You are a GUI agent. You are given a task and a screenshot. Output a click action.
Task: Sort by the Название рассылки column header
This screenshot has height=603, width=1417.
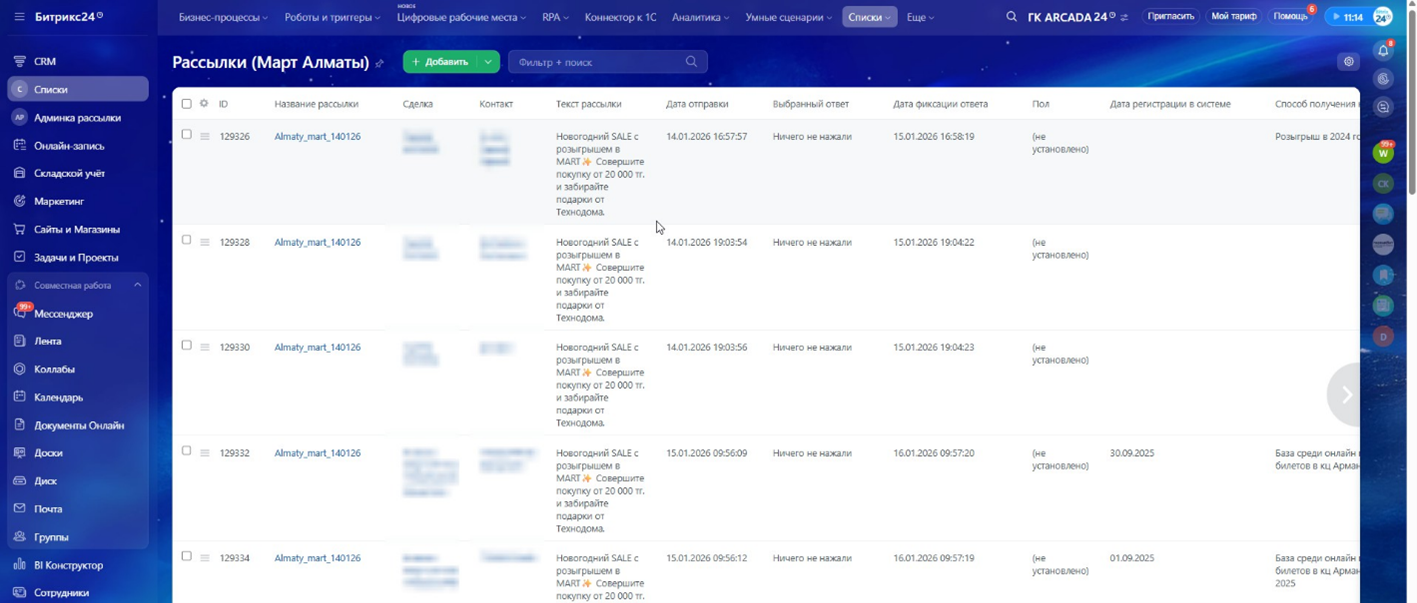coord(316,104)
